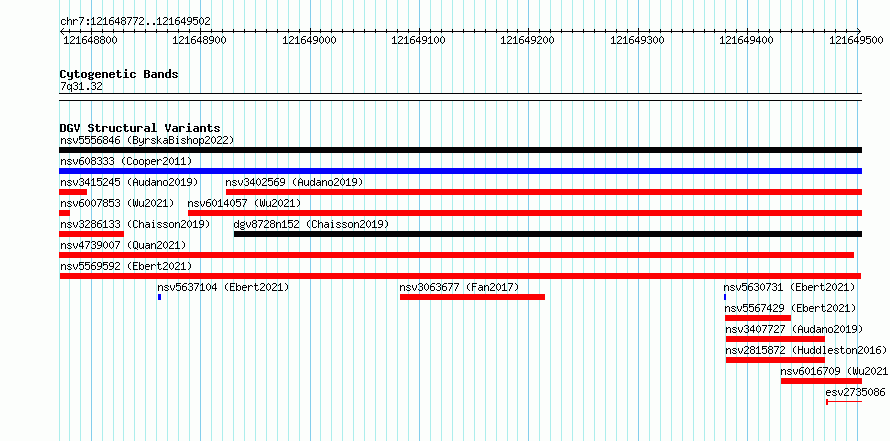
Task: Open nsv6016709 (Wu2021) variant label
Action: click(834, 371)
